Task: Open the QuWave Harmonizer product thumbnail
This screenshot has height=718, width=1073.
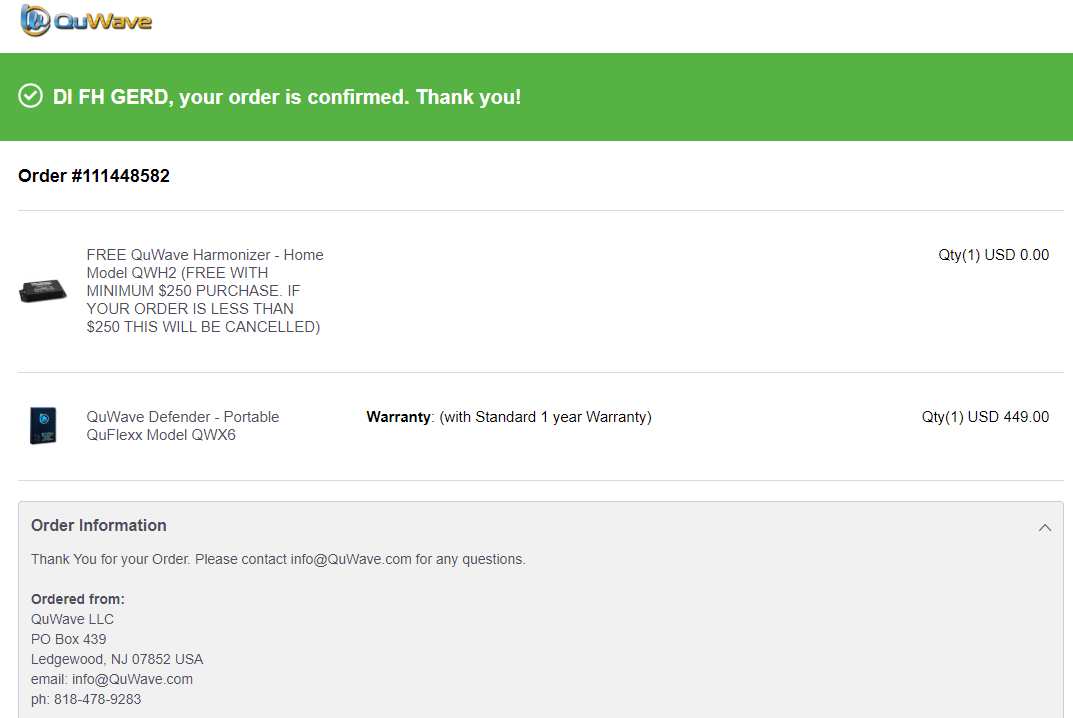Action: [42, 291]
